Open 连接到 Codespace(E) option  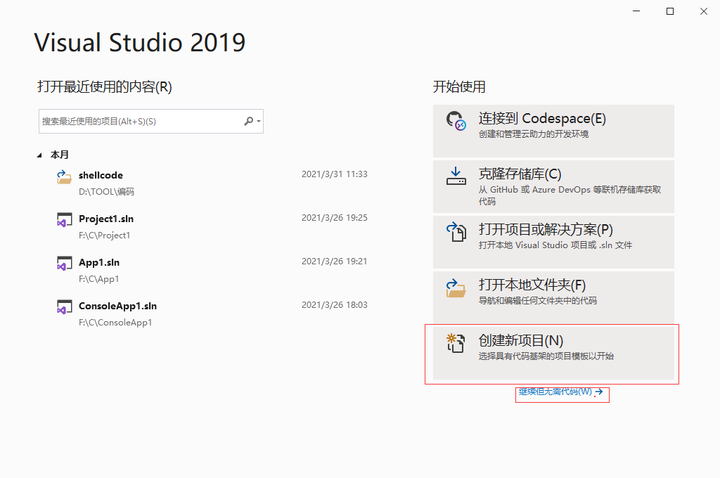pyautogui.click(x=553, y=131)
